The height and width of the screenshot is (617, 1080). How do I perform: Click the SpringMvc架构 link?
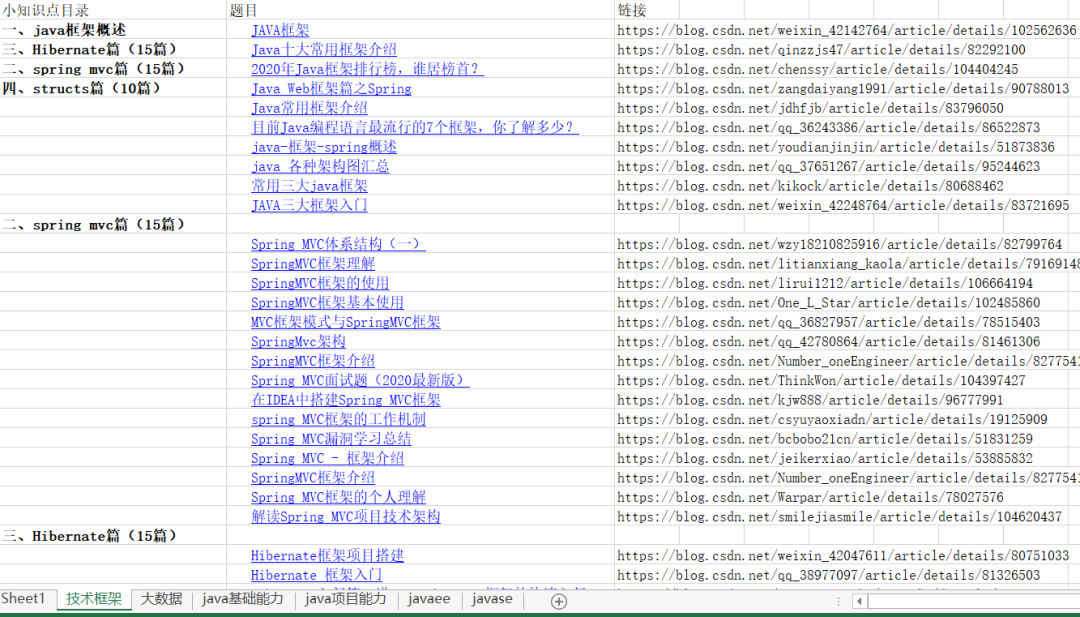coord(298,342)
